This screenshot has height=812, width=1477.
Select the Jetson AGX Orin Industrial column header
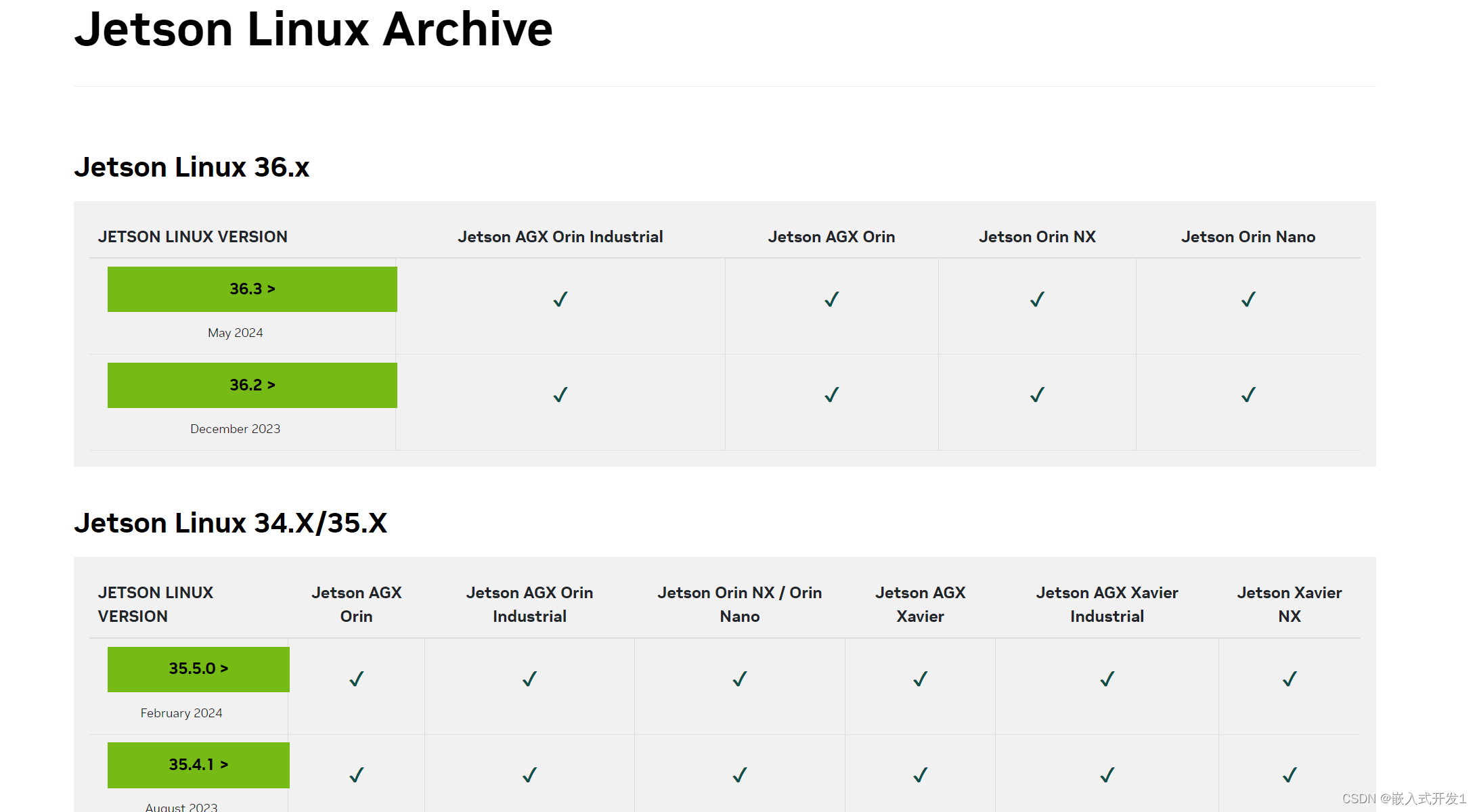coord(560,236)
